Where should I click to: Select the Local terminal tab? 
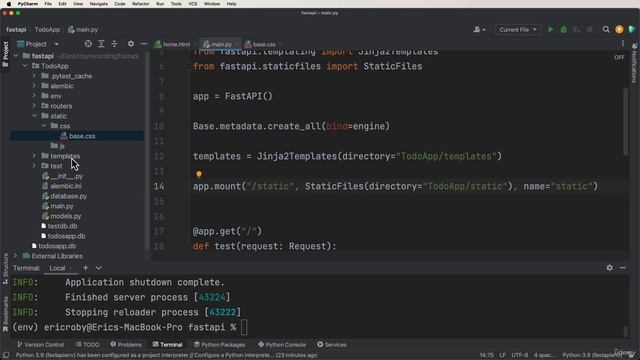point(57,268)
